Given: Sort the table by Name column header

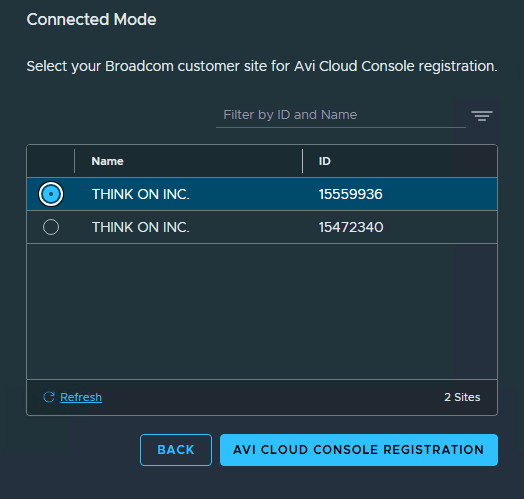Looking at the screenshot, I should pos(108,161).
